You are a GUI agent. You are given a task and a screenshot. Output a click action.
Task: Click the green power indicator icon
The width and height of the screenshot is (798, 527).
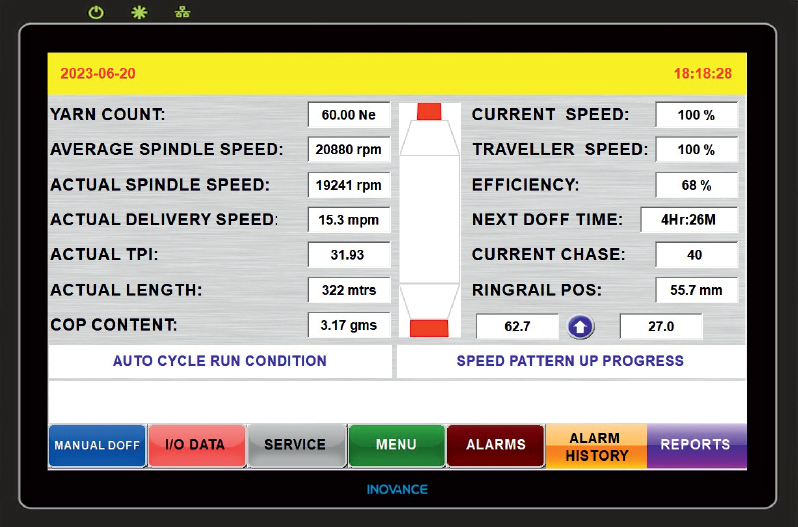pyautogui.click(x=96, y=12)
